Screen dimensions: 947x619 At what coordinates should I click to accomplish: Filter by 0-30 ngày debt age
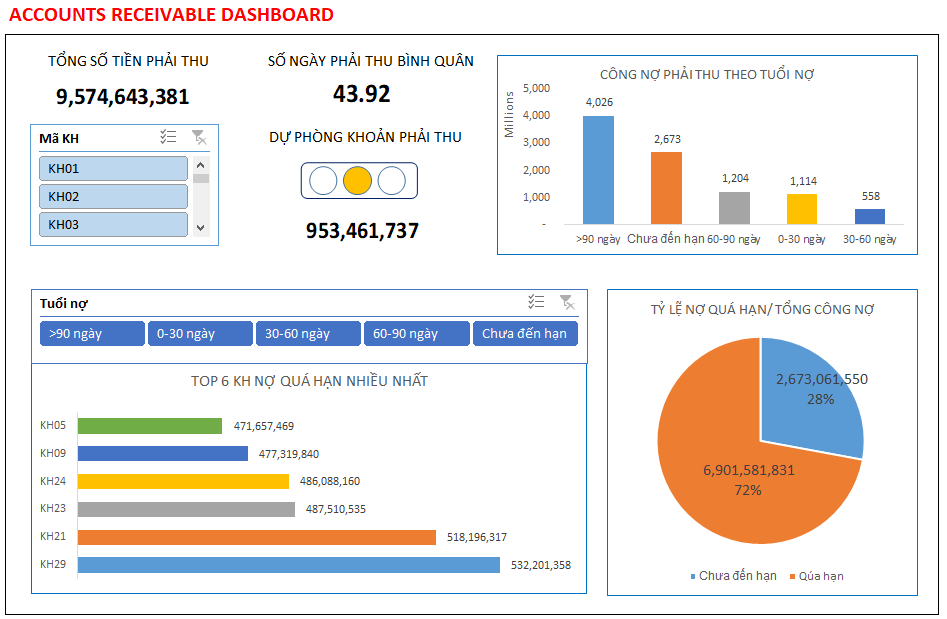coord(200,334)
